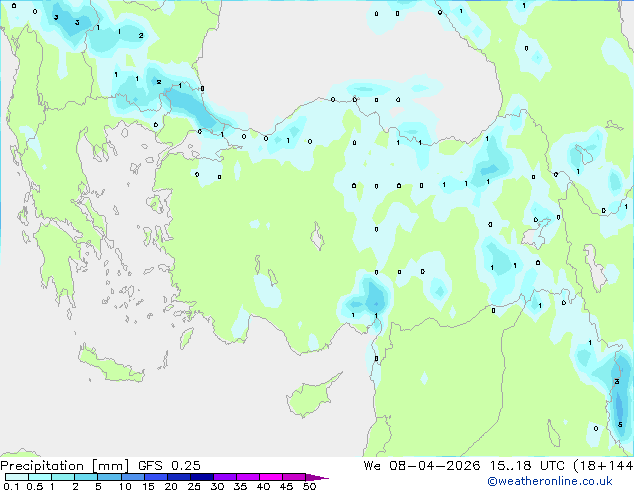
Task: Select the 15–20 mm legend swatch
Action: point(156,477)
